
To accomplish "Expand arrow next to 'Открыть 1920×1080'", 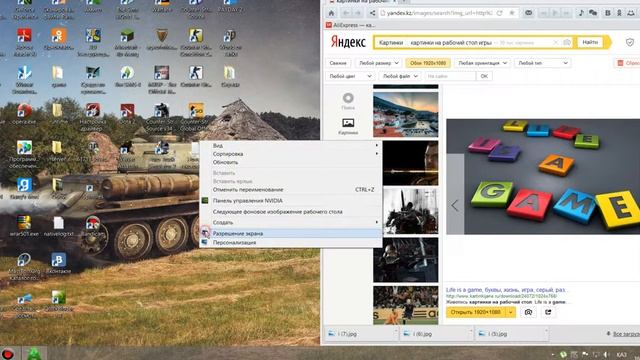I will tap(511, 312).
